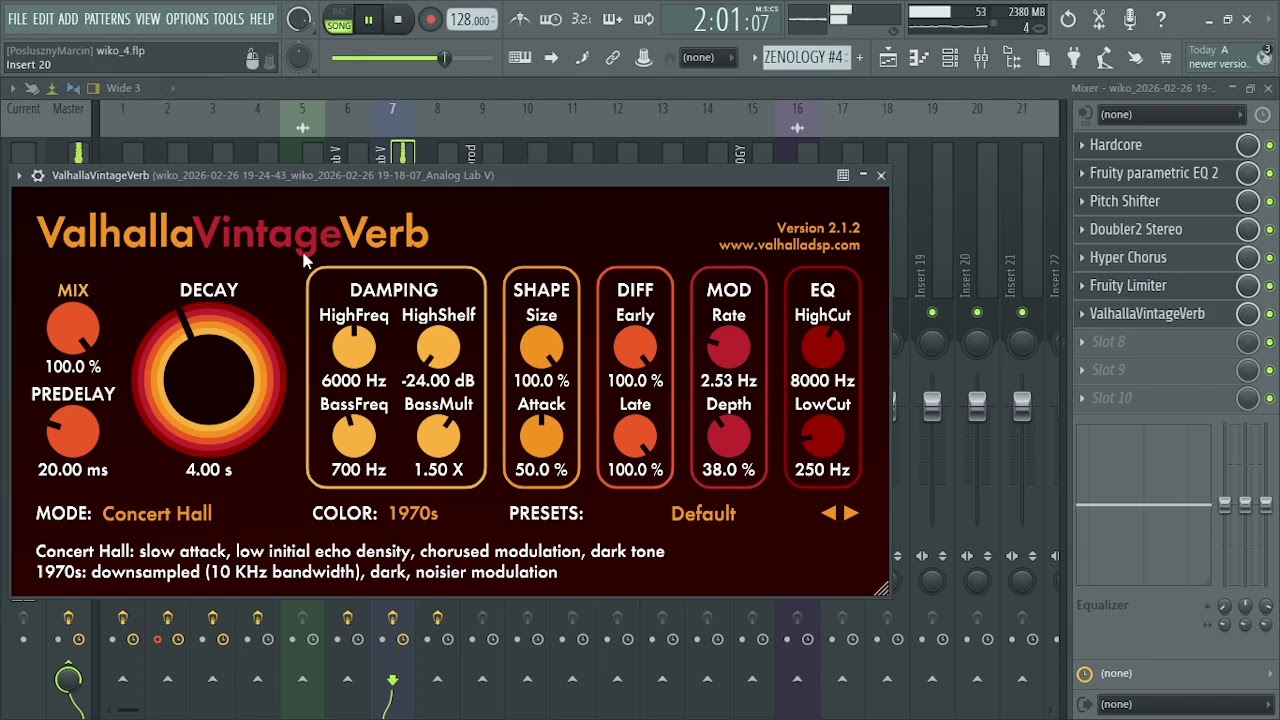Viewport: 1280px width, 720px height.
Task: Open the project picker (pages) icon
Action: point(1043,58)
